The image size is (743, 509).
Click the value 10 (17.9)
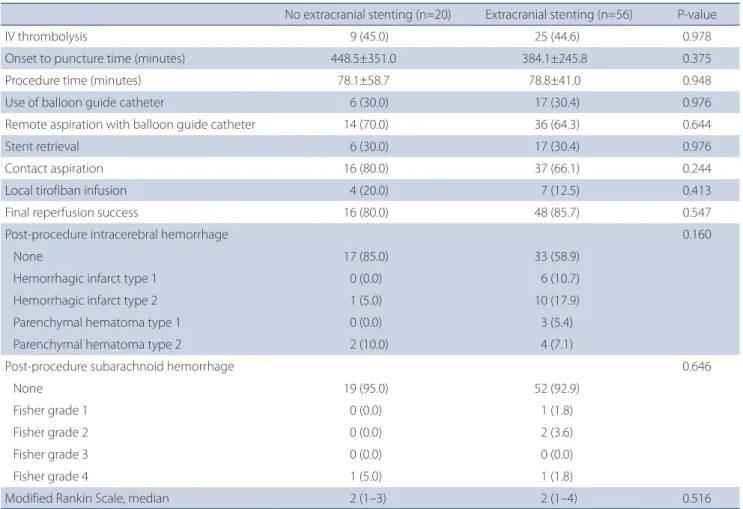[557, 300]
